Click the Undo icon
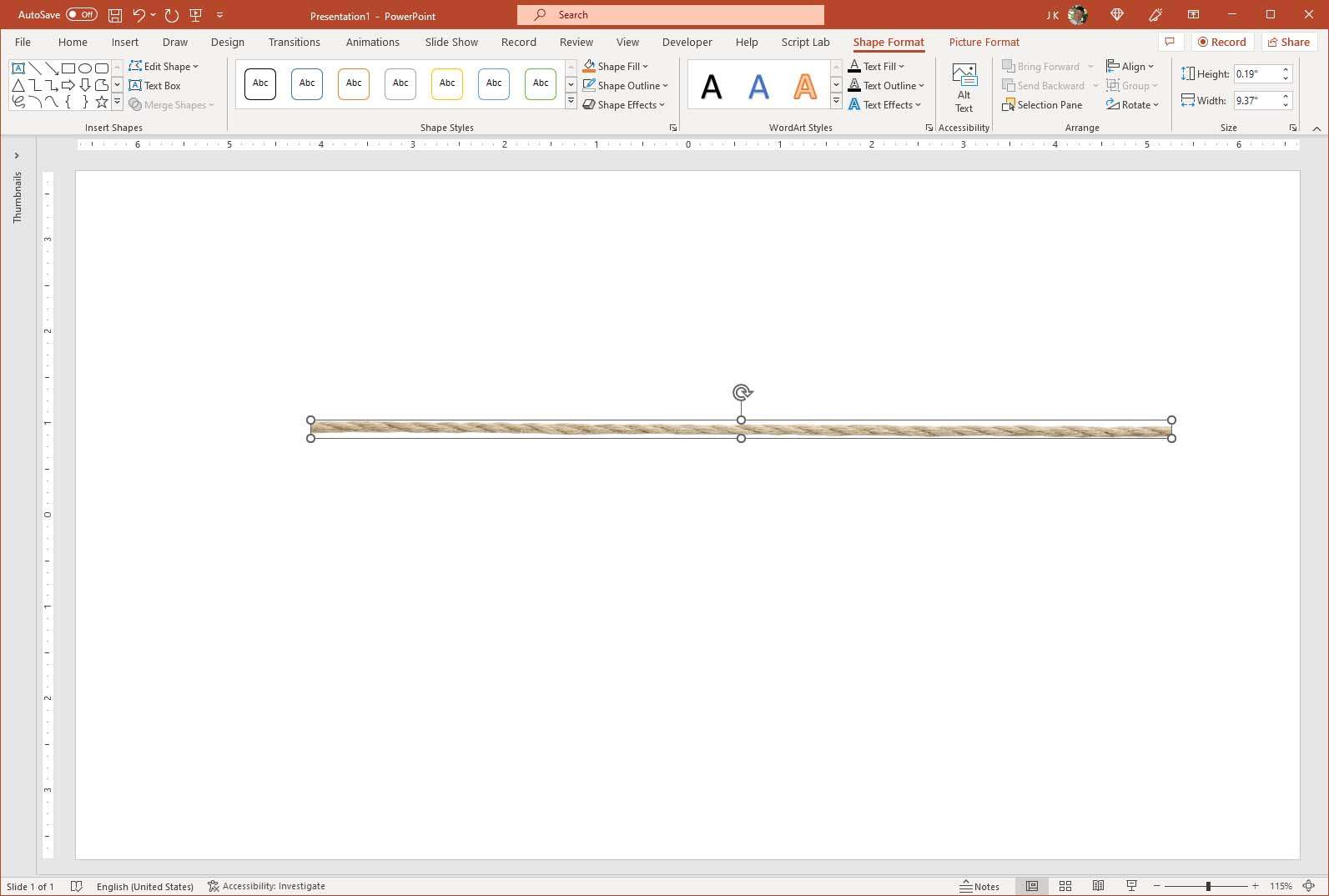 click(x=138, y=15)
